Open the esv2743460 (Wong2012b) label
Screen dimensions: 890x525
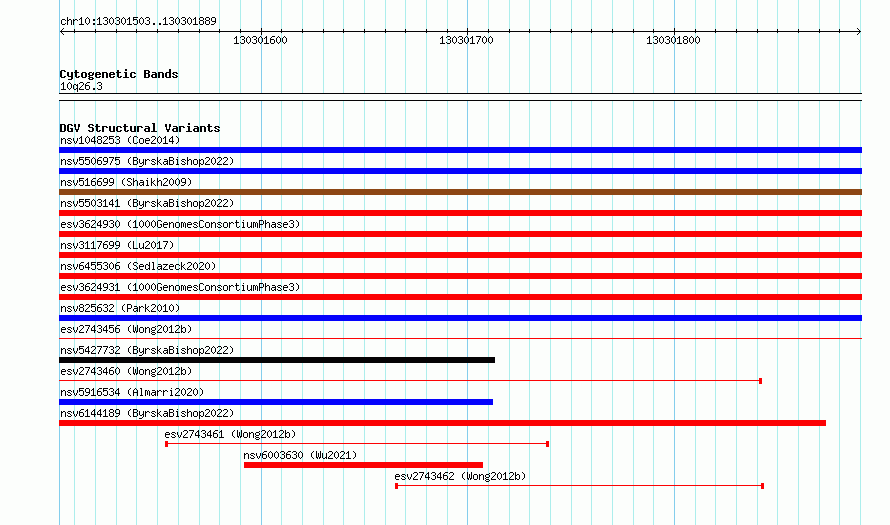[126, 371]
